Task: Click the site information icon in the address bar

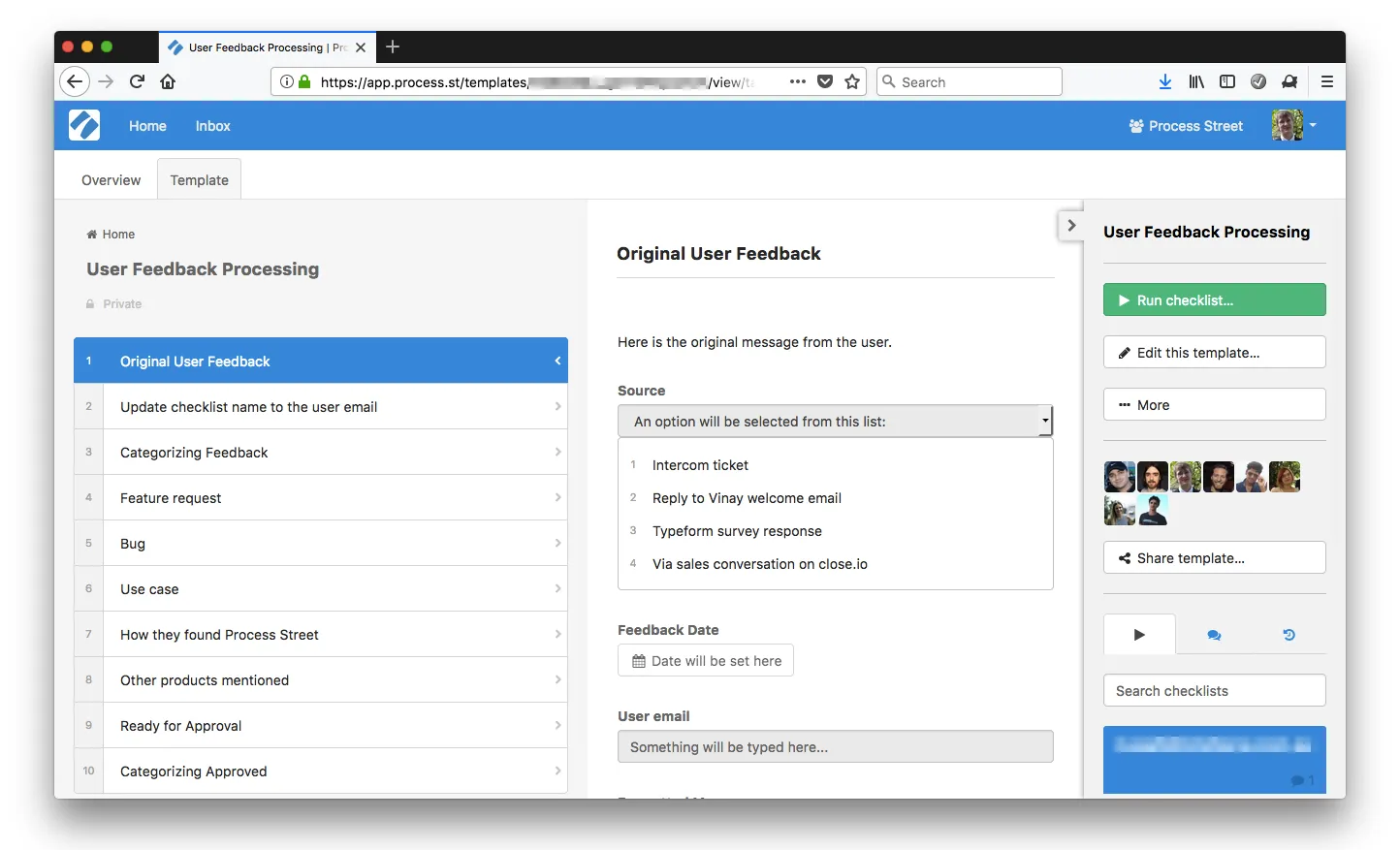Action: 287,82
